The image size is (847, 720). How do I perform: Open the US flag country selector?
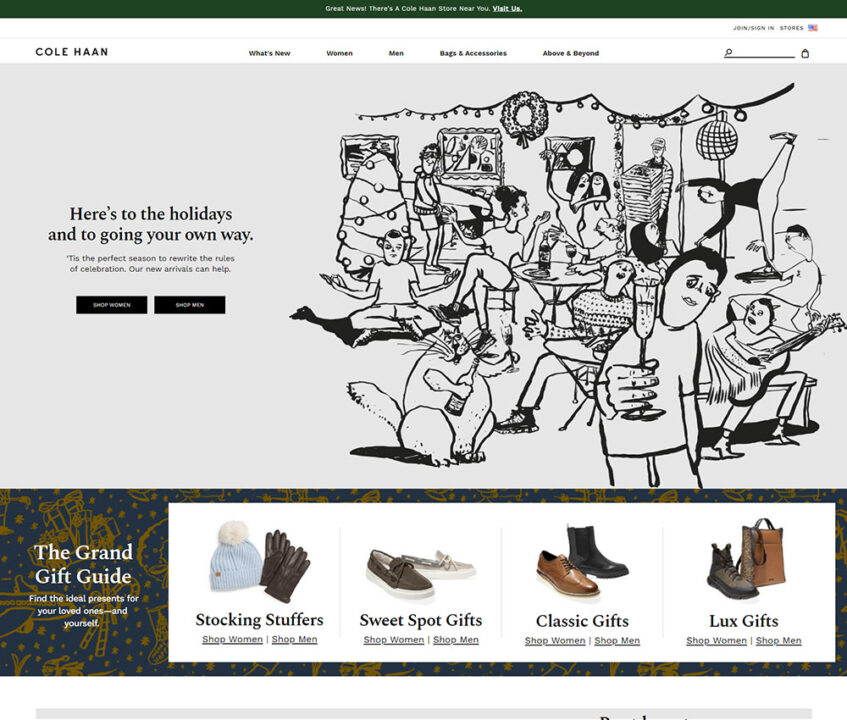[x=815, y=27]
